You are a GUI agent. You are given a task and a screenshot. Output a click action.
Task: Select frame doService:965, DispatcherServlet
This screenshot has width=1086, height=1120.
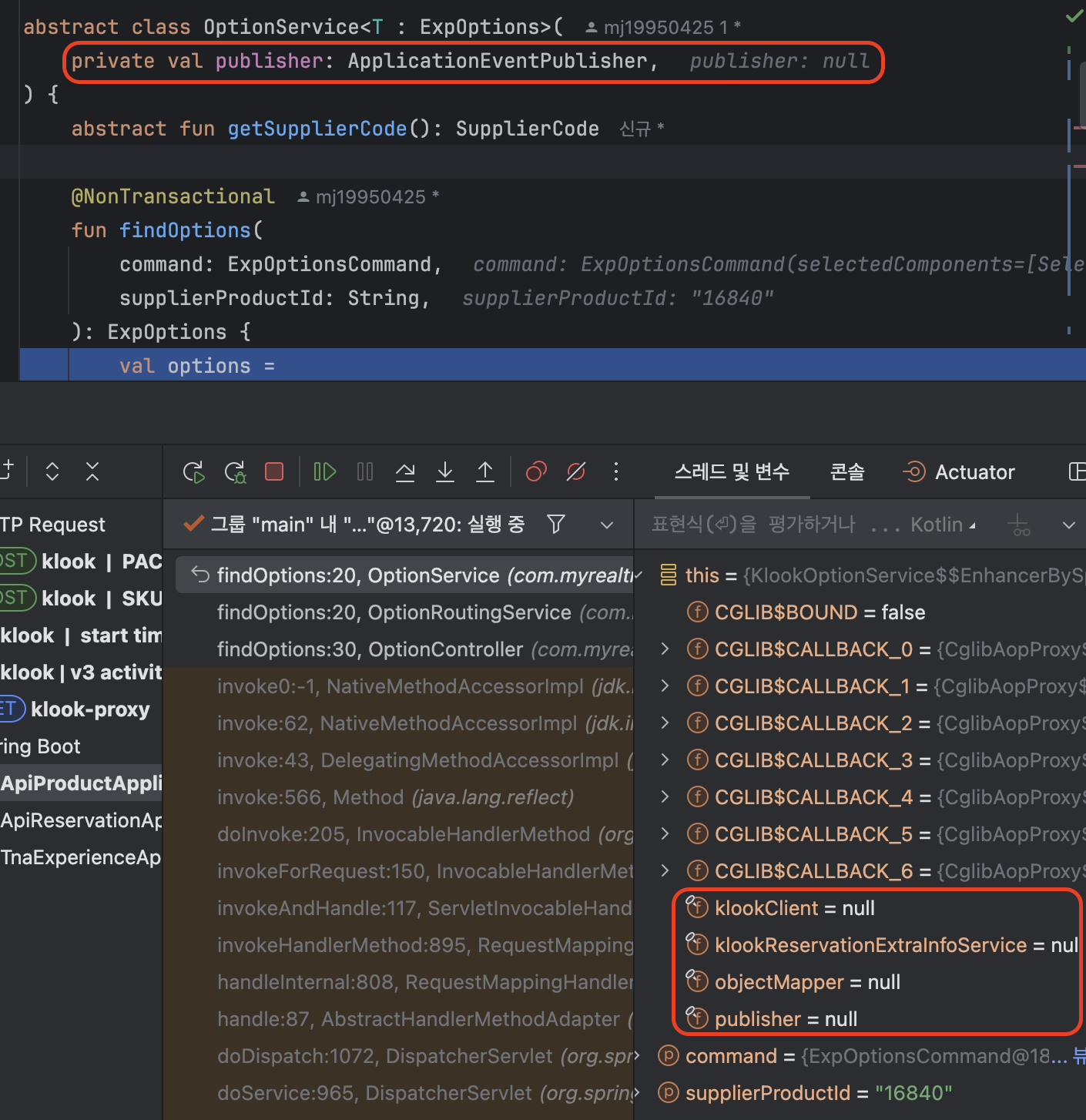coord(399,1093)
